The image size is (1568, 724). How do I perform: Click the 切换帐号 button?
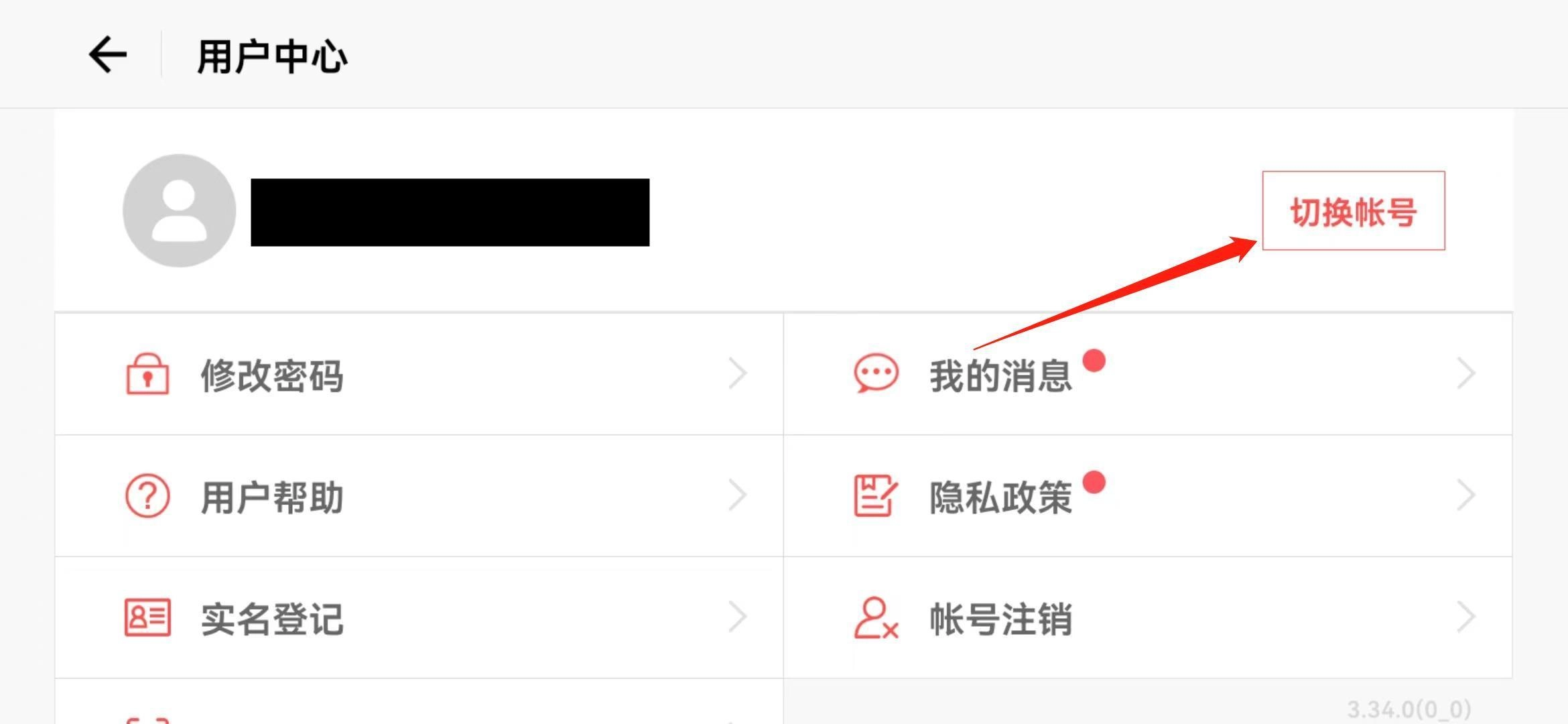point(1354,210)
